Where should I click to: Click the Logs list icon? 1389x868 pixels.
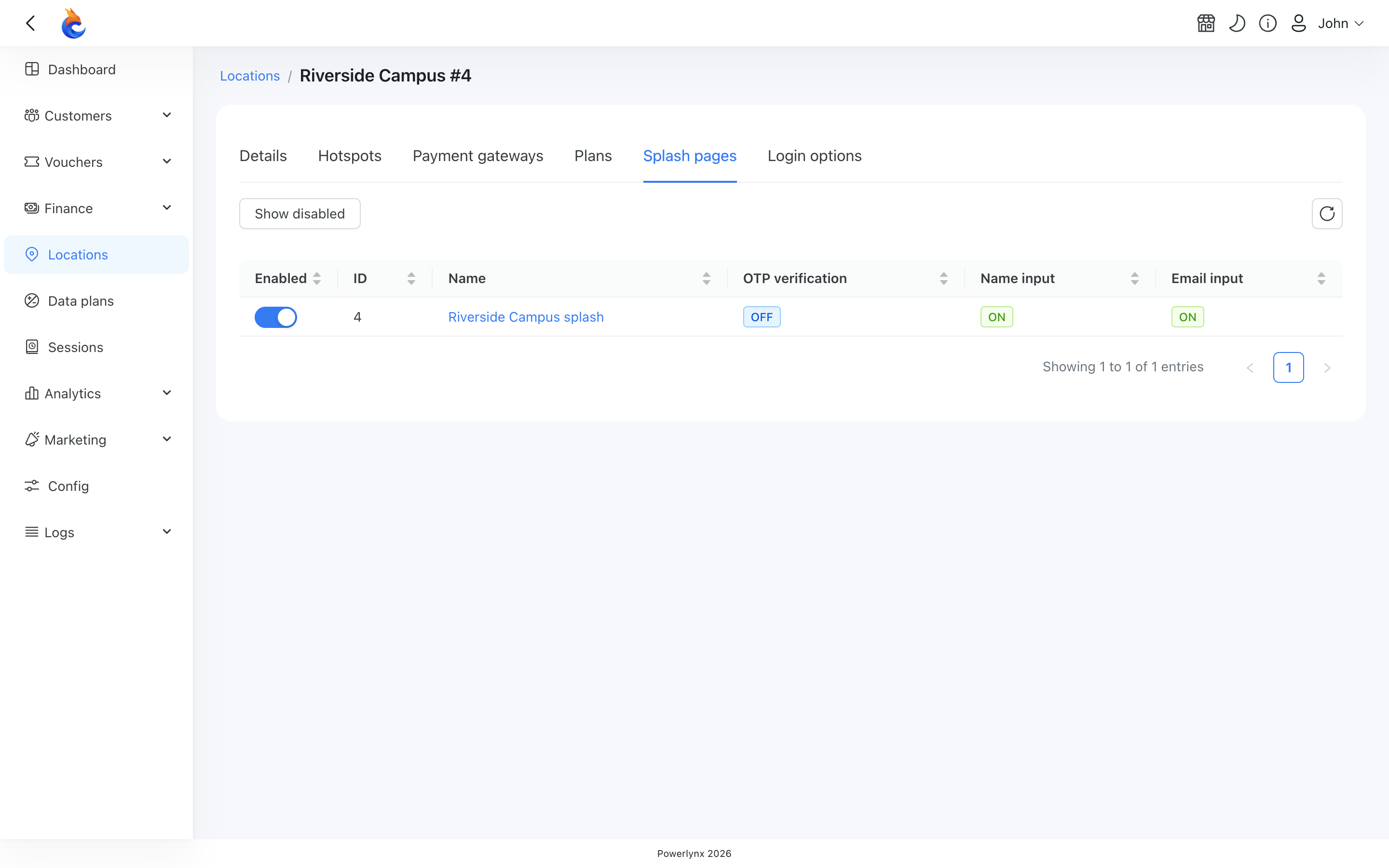pos(31,532)
